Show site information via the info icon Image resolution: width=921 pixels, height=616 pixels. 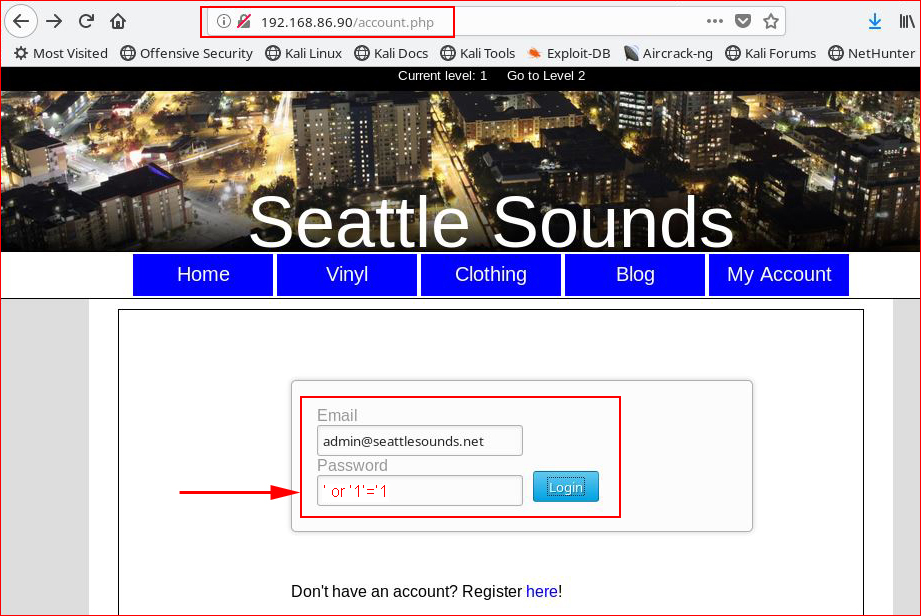coord(224,22)
